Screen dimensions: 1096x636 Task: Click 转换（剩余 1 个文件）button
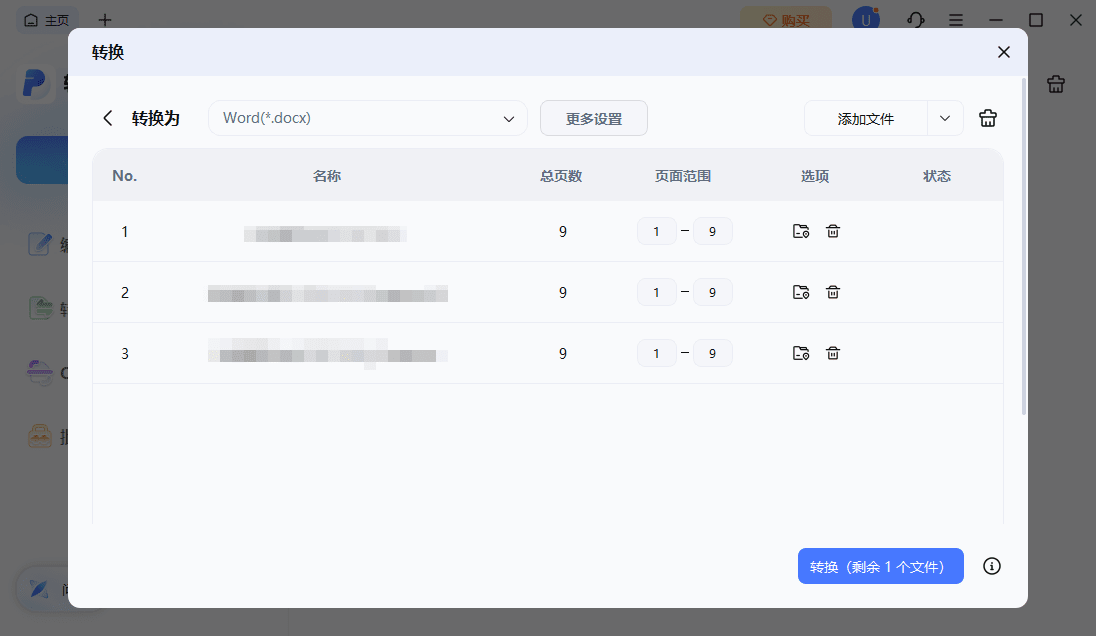tap(881, 566)
